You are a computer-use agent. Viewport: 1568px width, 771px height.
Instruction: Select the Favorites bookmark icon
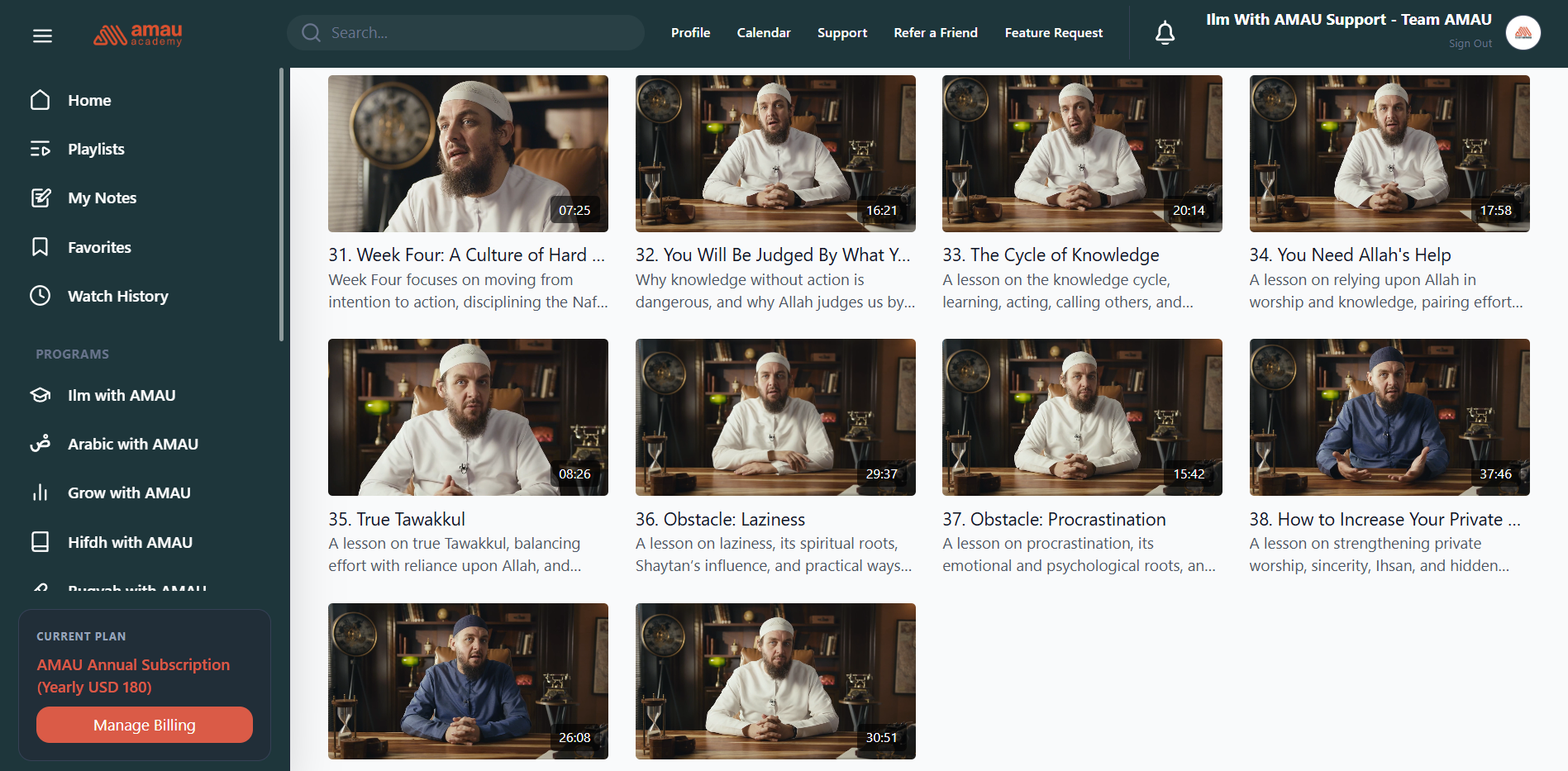[x=41, y=247]
